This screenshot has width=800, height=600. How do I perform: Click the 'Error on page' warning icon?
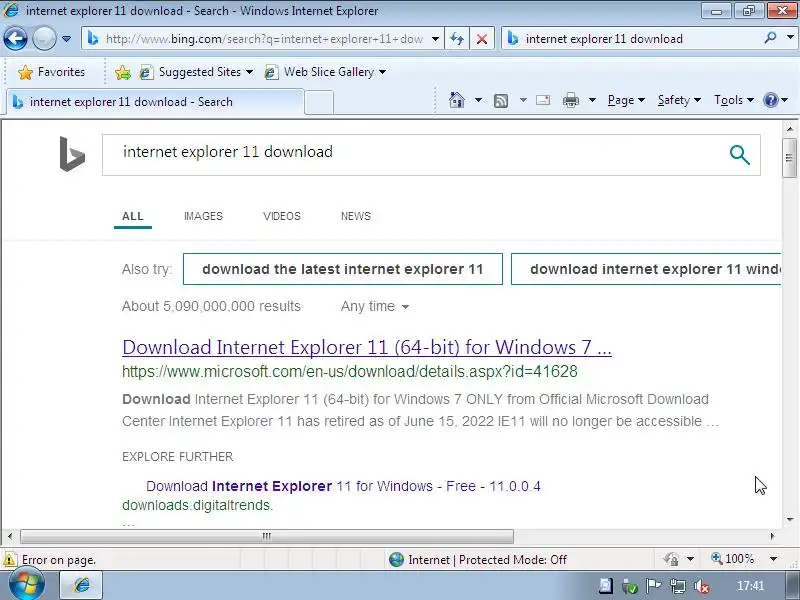click(x=9, y=560)
